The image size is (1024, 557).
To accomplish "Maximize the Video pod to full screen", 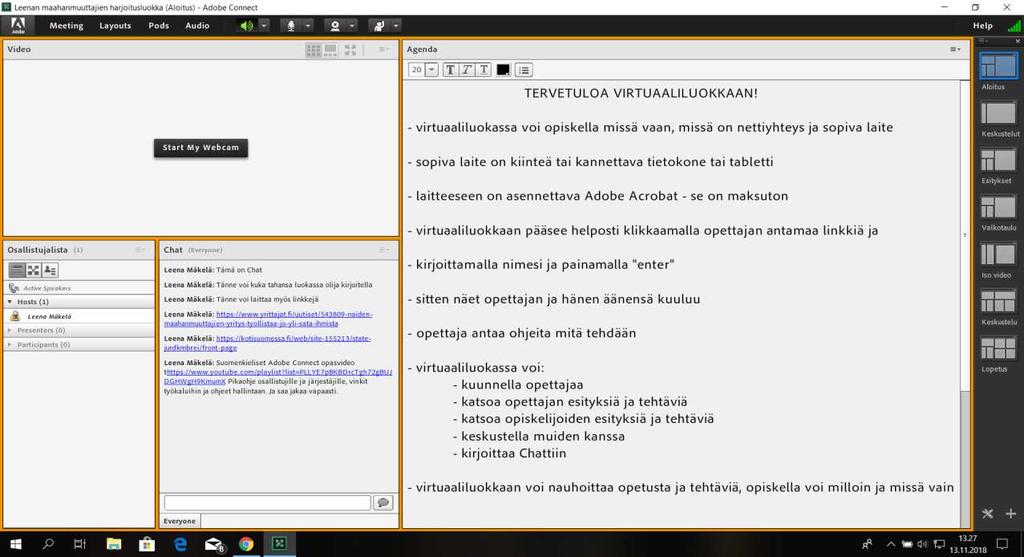I will point(351,50).
